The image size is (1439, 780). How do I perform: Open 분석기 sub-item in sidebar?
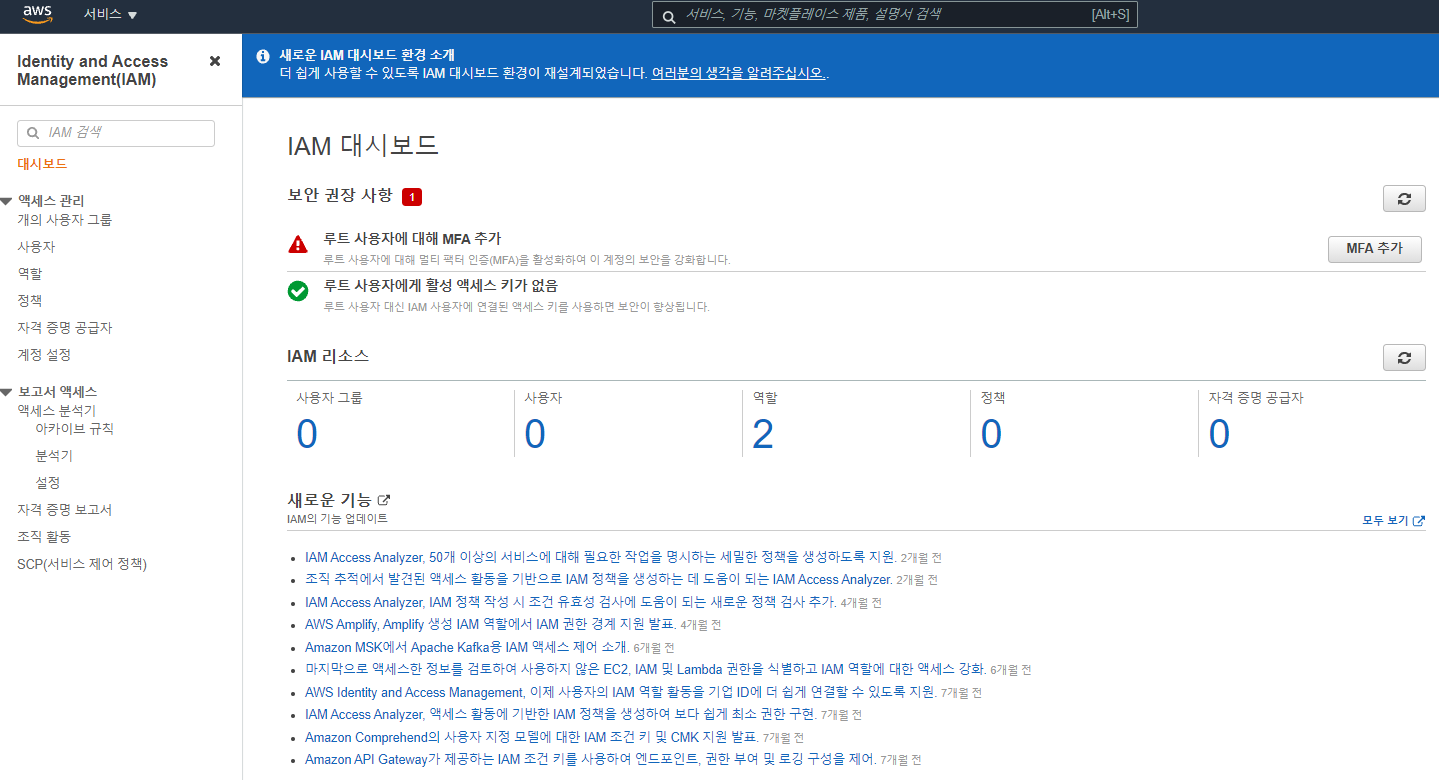click(54, 455)
